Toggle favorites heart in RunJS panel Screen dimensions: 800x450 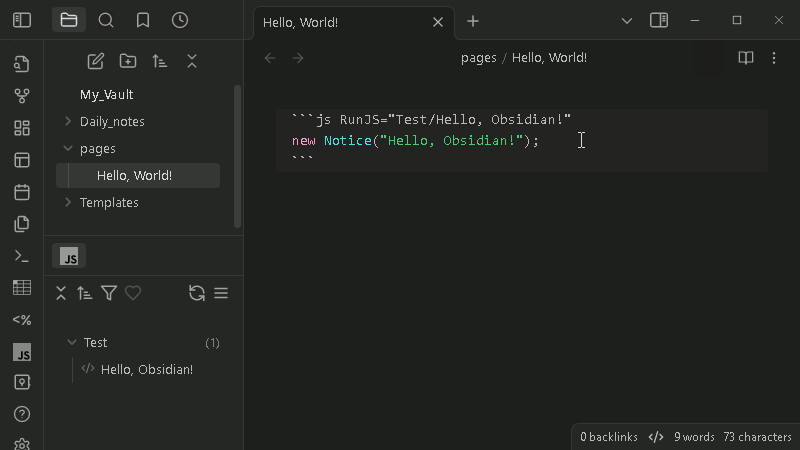point(133,293)
